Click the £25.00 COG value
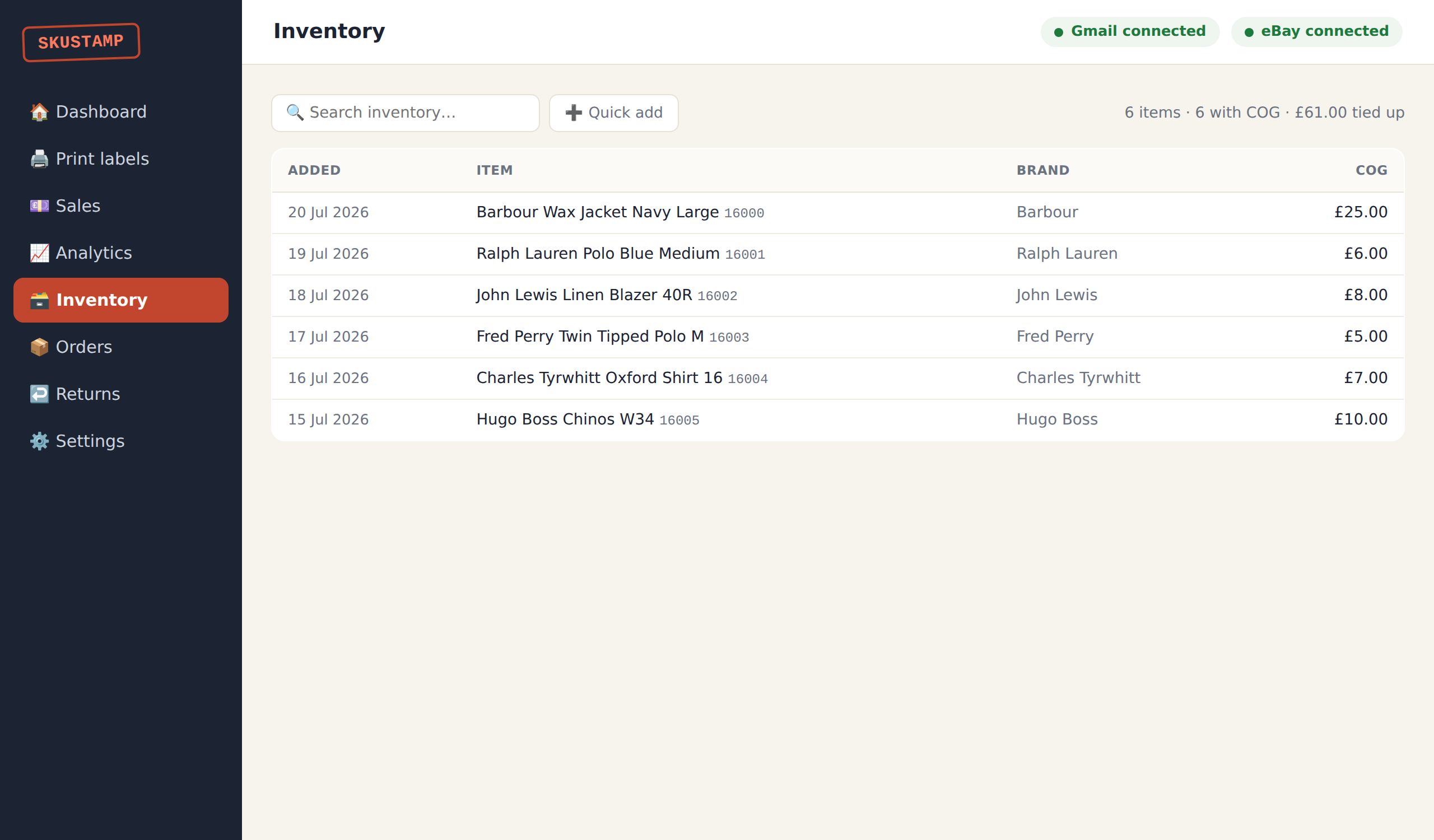 (x=1361, y=213)
